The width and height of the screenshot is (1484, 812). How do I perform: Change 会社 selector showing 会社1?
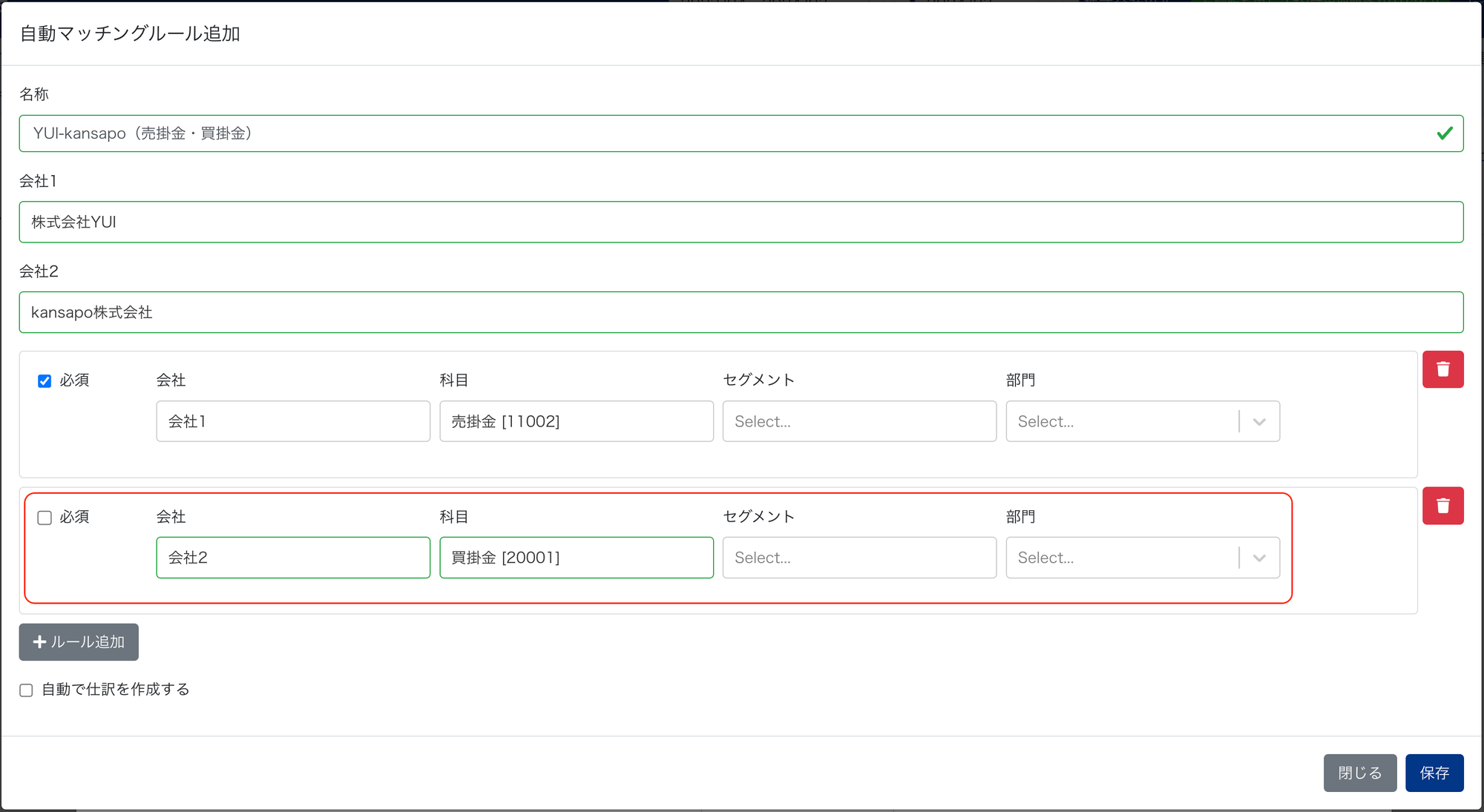pyautogui.click(x=293, y=421)
